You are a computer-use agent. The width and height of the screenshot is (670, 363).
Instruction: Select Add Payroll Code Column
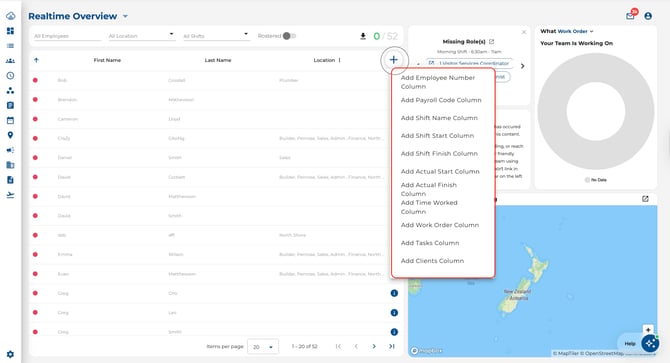tap(443, 100)
